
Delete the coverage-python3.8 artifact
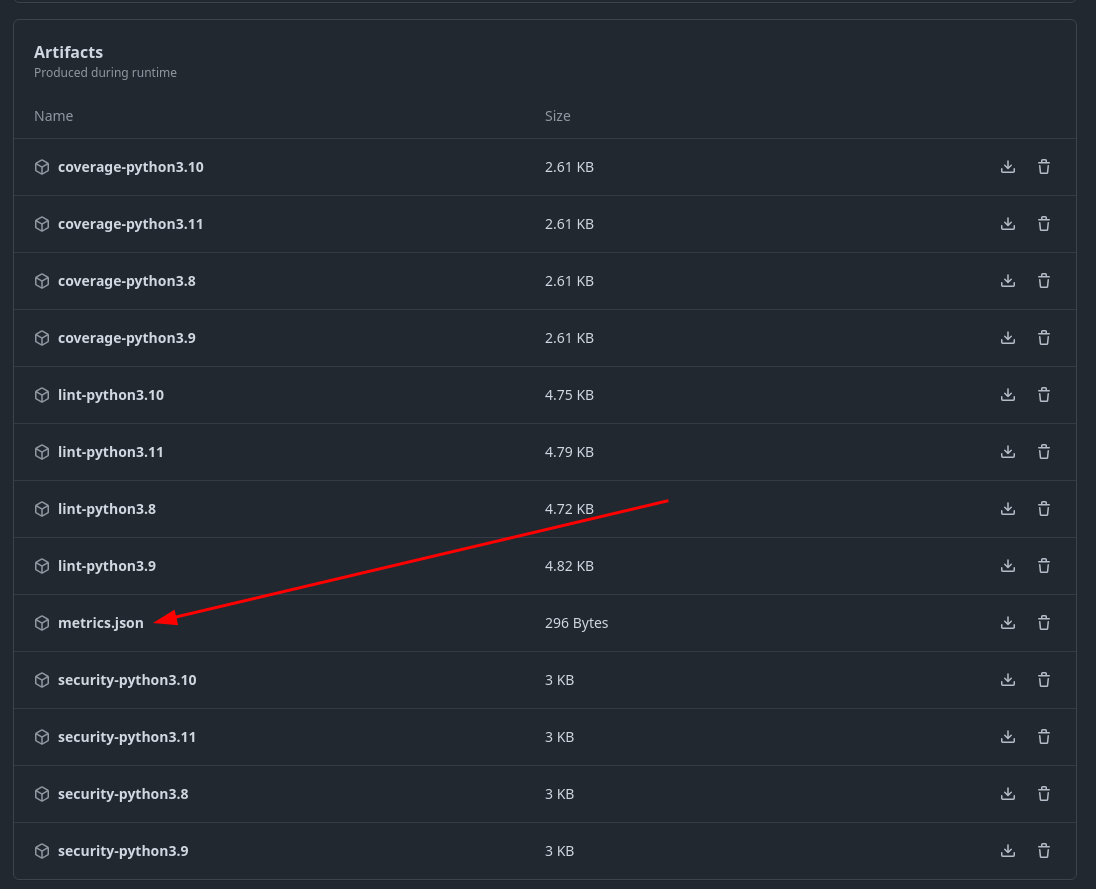(1044, 281)
